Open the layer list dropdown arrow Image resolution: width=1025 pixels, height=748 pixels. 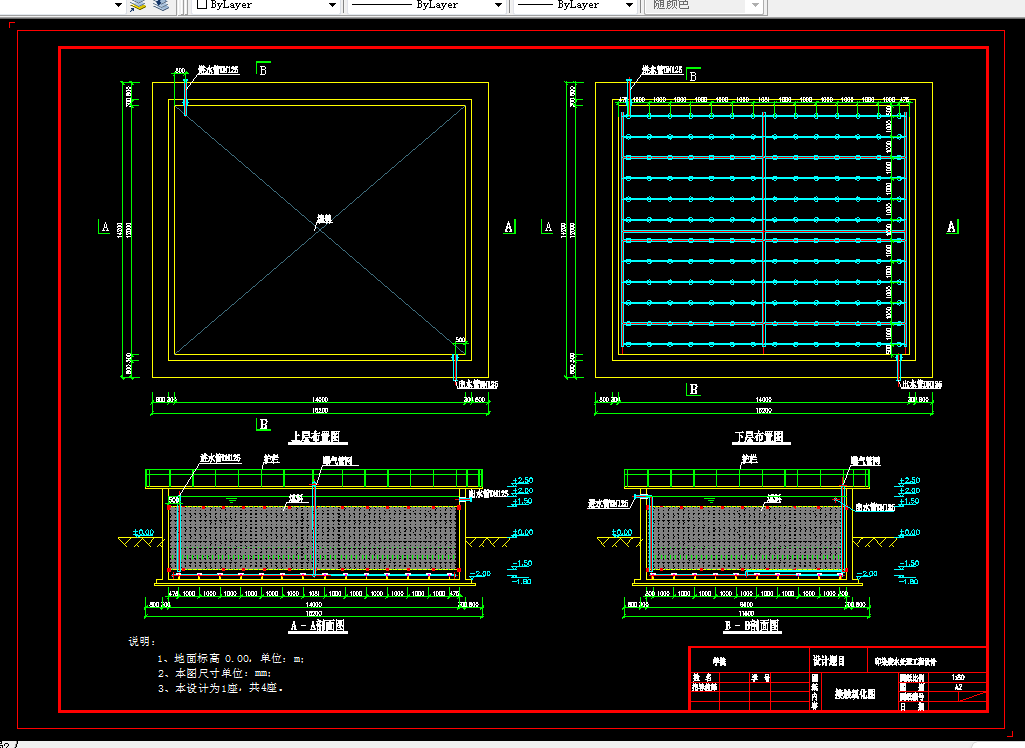pyautogui.click(x=118, y=5)
